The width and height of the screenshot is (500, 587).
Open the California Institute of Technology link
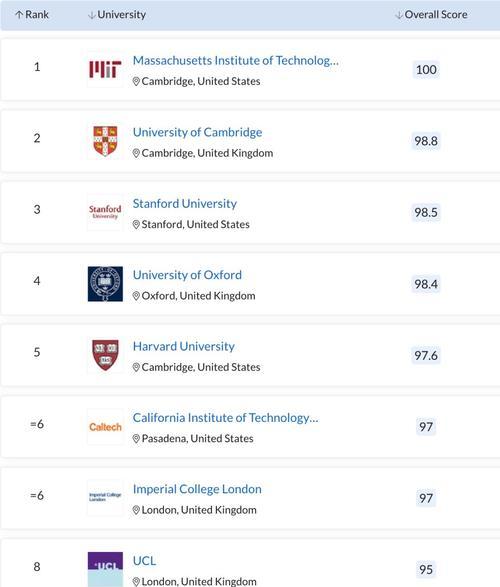(x=226, y=418)
